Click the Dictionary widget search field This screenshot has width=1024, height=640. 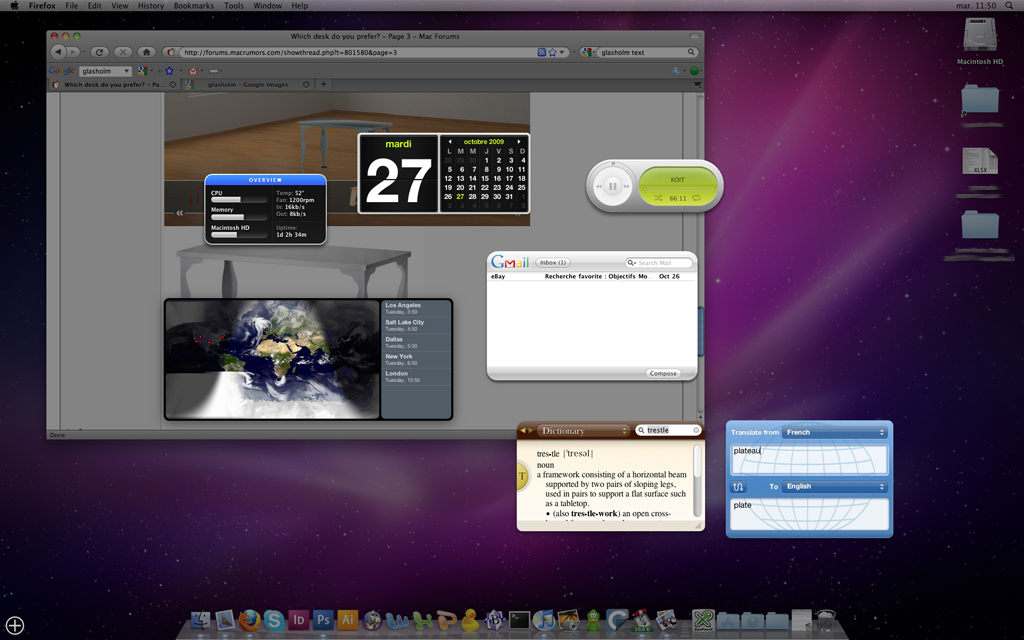tap(668, 430)
